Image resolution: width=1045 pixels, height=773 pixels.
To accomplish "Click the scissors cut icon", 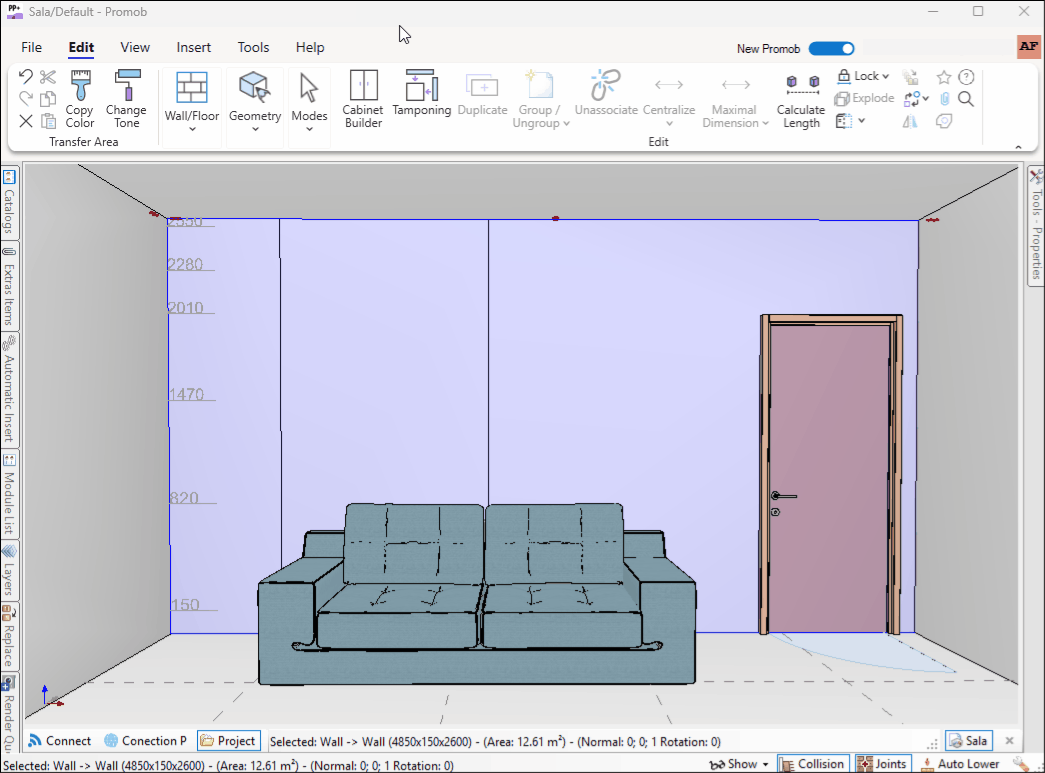I will [48, 76].
